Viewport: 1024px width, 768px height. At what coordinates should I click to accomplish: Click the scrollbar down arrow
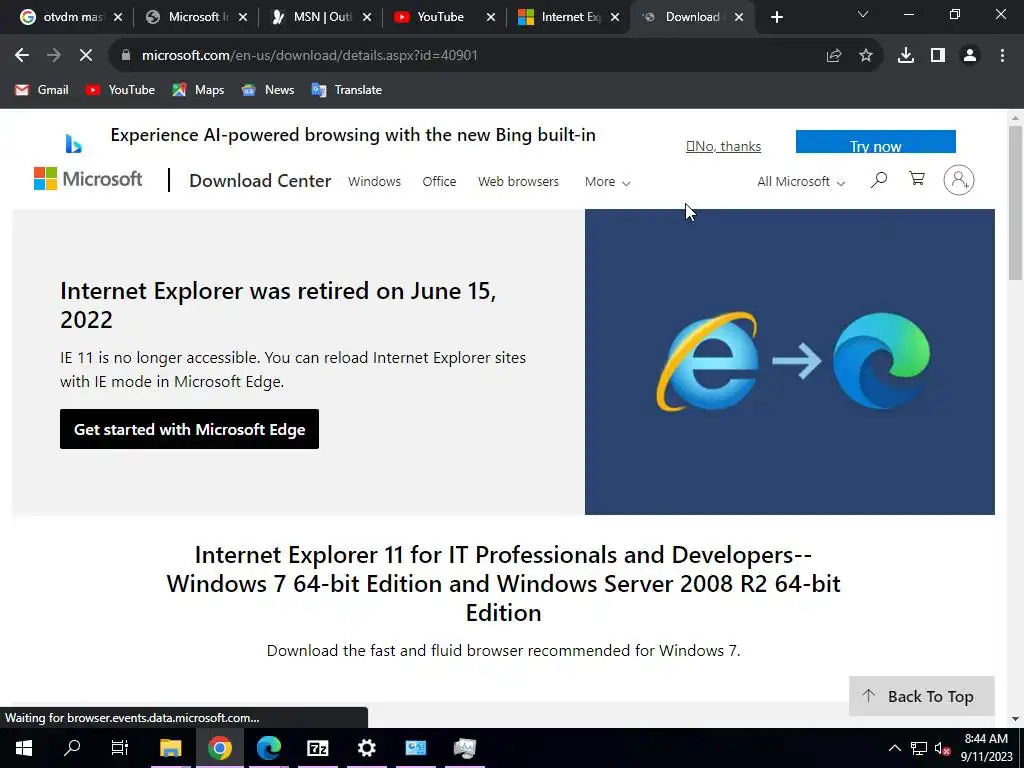click(1015, 719)
